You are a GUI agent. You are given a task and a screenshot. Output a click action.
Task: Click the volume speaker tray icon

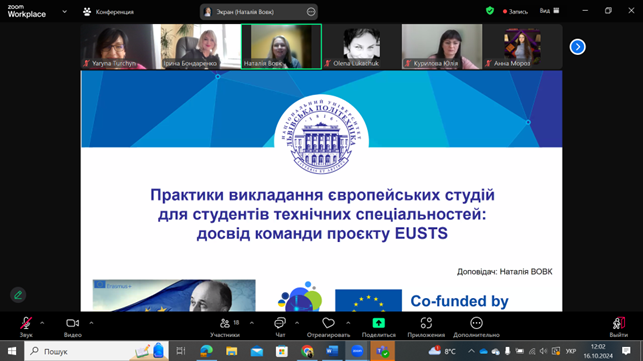point(544,351)
